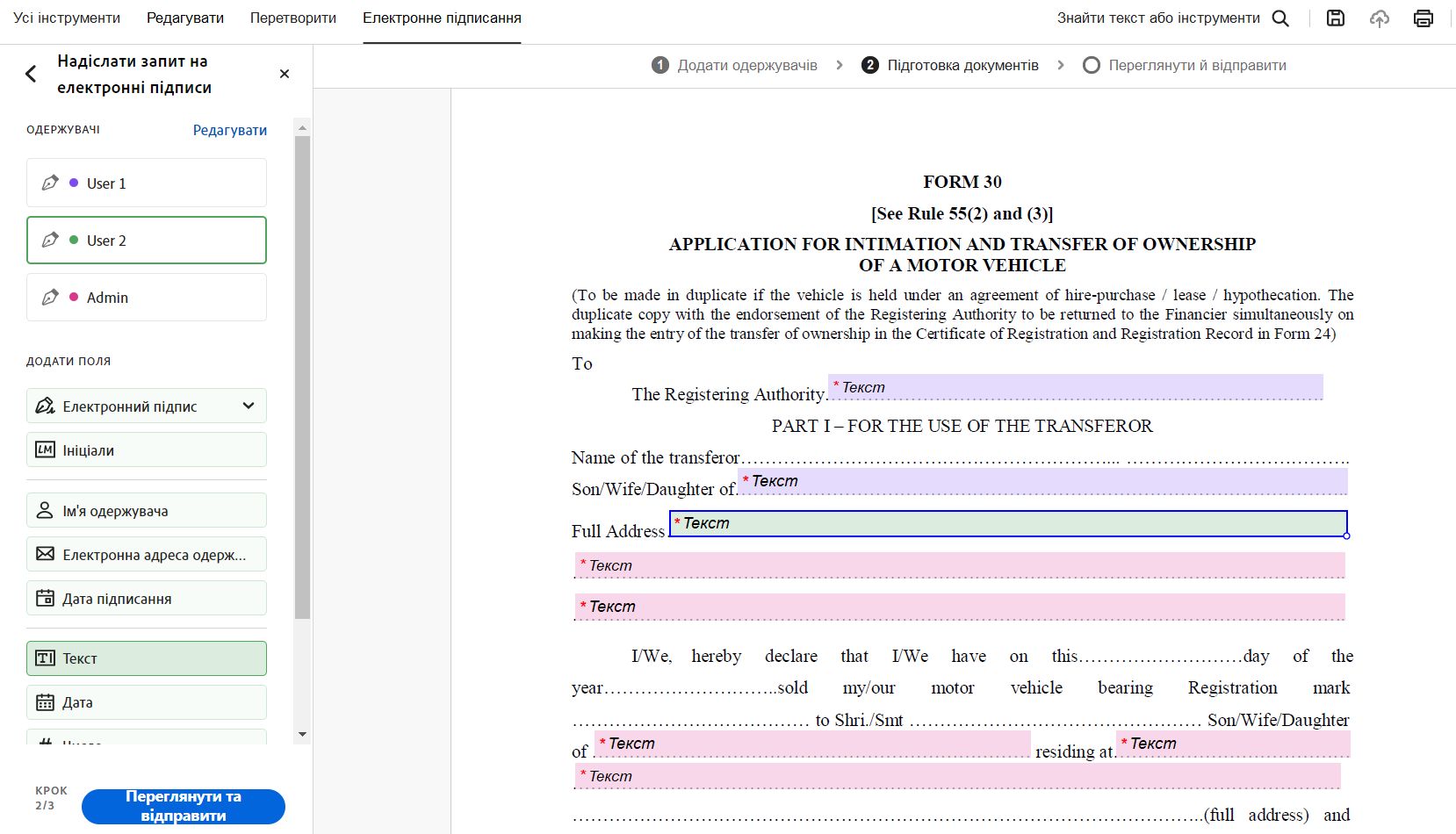Open the Усі інструменти menu

67,18
